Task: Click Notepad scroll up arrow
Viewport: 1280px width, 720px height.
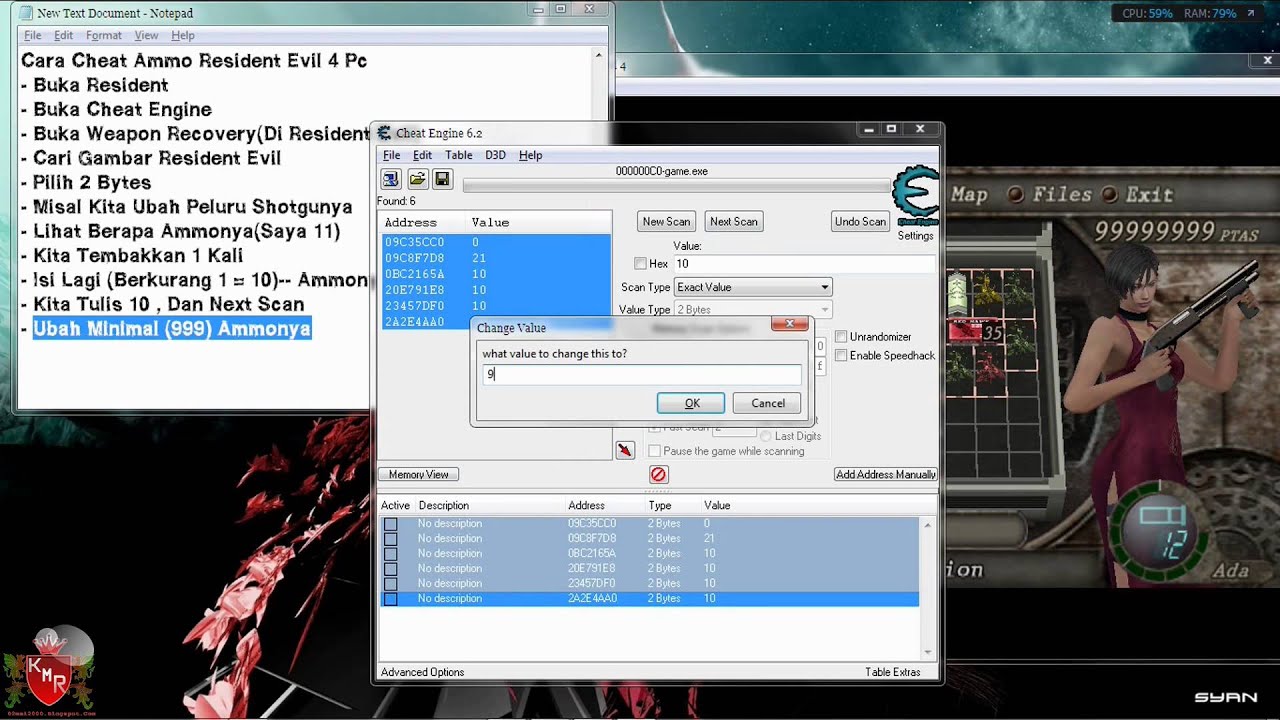Action: click(x=599, y=56)
